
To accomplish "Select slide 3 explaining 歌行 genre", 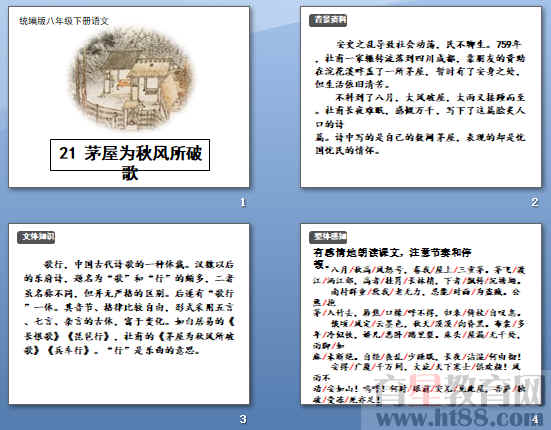I will (x=129, y=314).
